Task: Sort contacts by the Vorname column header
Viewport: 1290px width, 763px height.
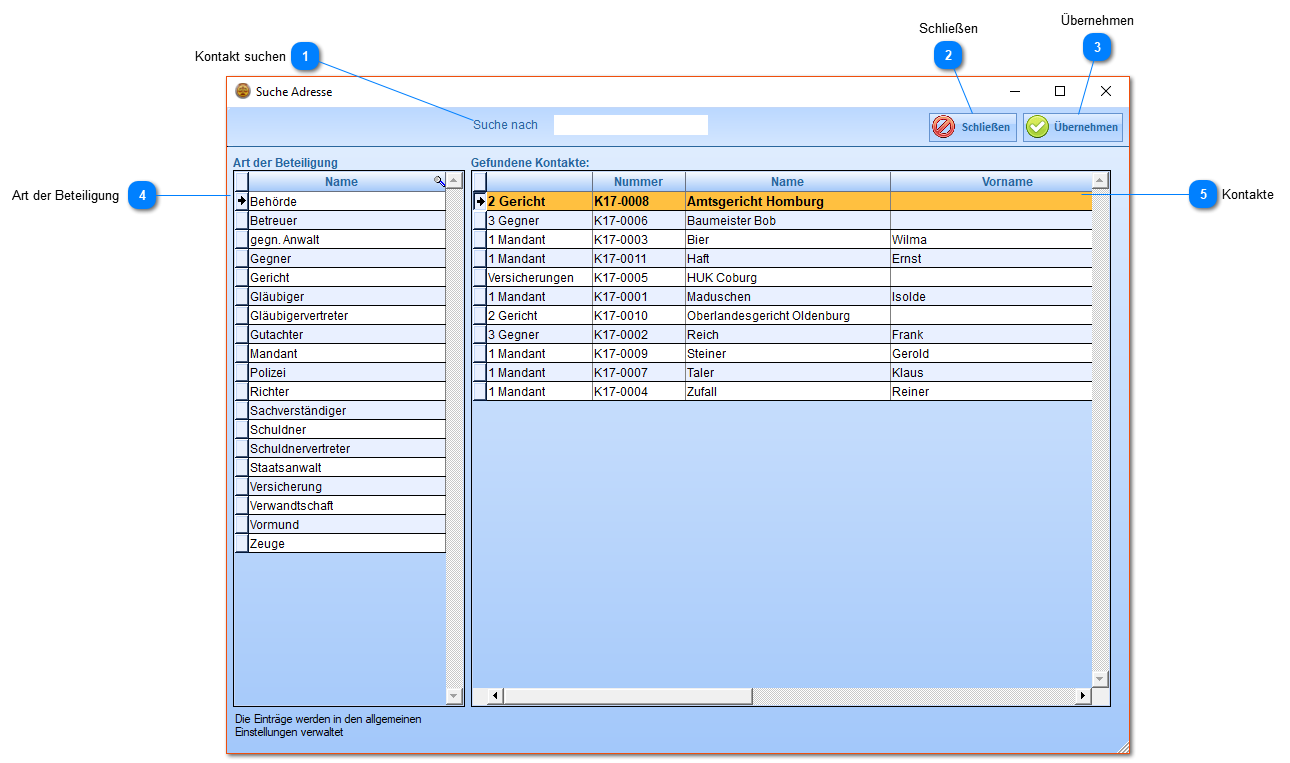Action: coord(1006,182)
